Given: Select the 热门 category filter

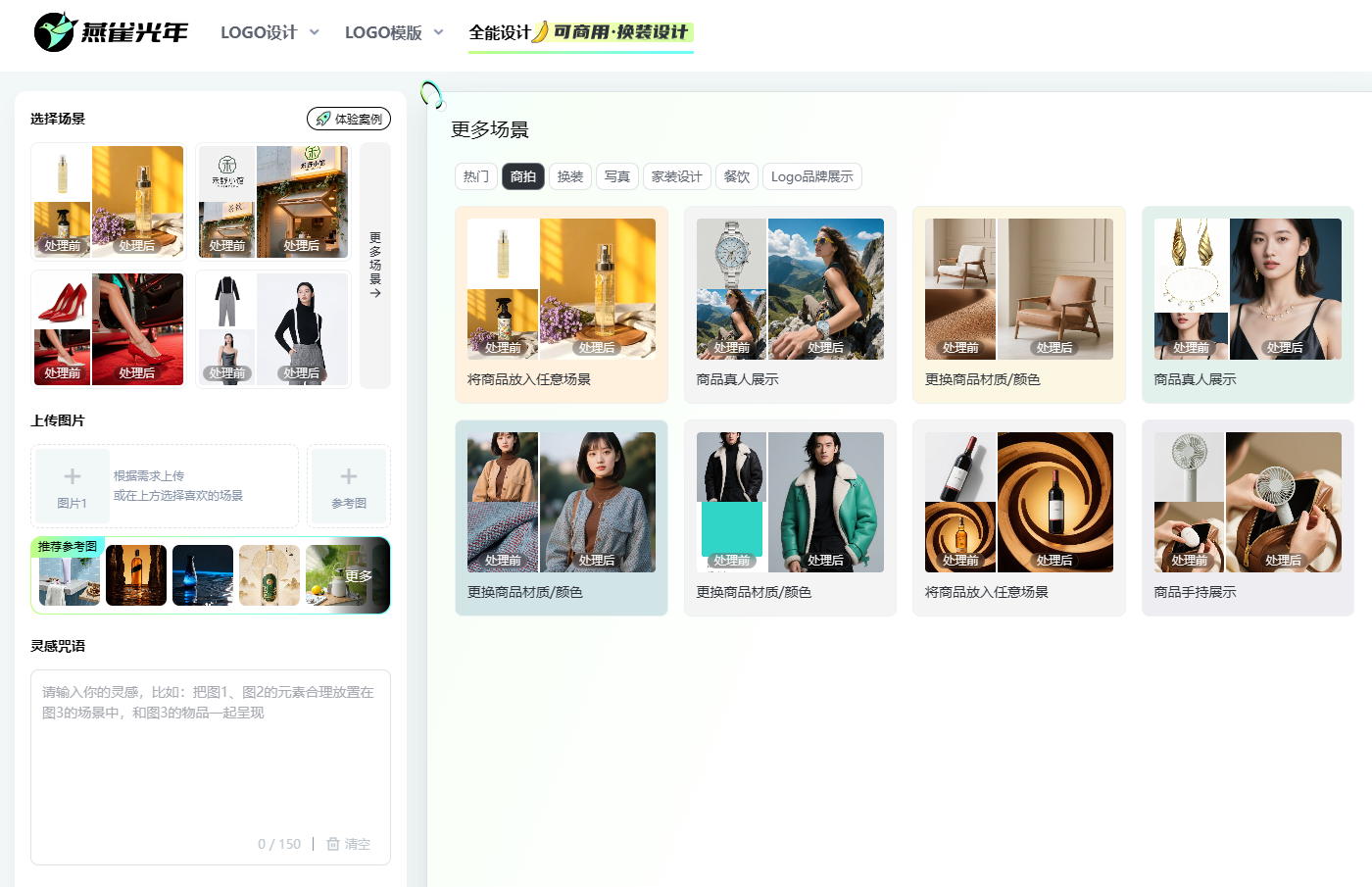Looking at the screenshot, I should click(476, 176).
